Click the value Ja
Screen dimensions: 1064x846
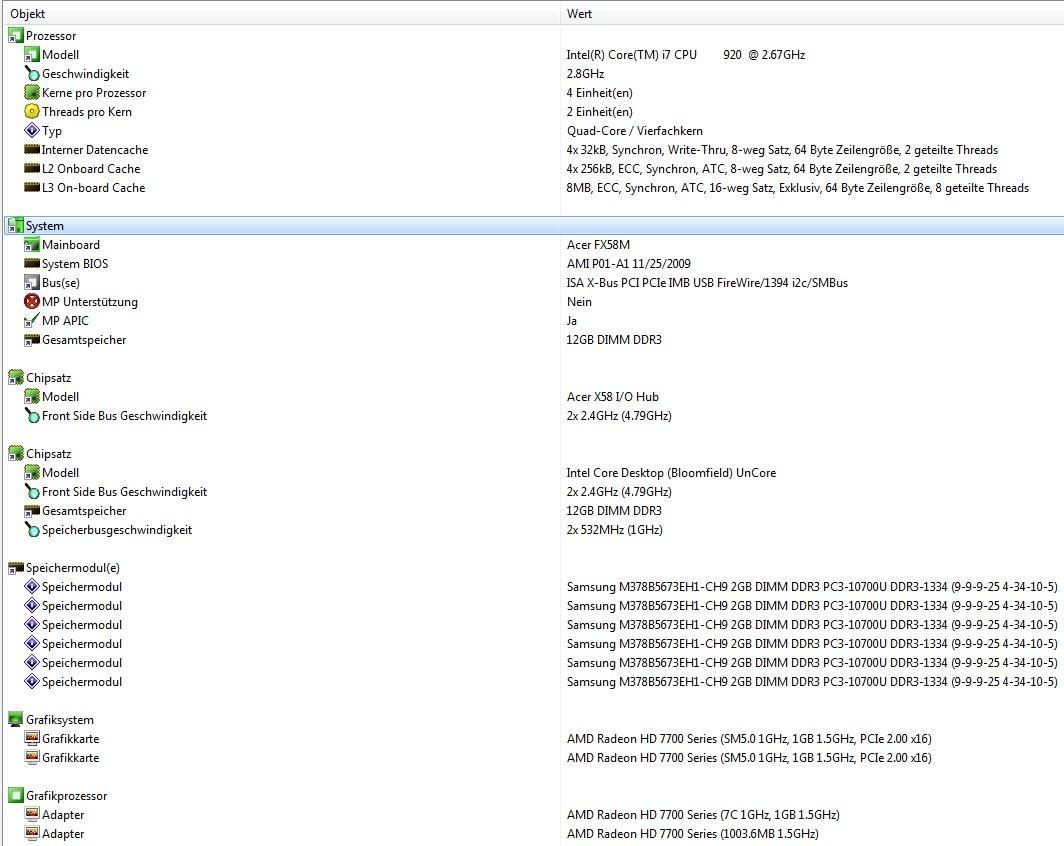(x=571, y=321)
